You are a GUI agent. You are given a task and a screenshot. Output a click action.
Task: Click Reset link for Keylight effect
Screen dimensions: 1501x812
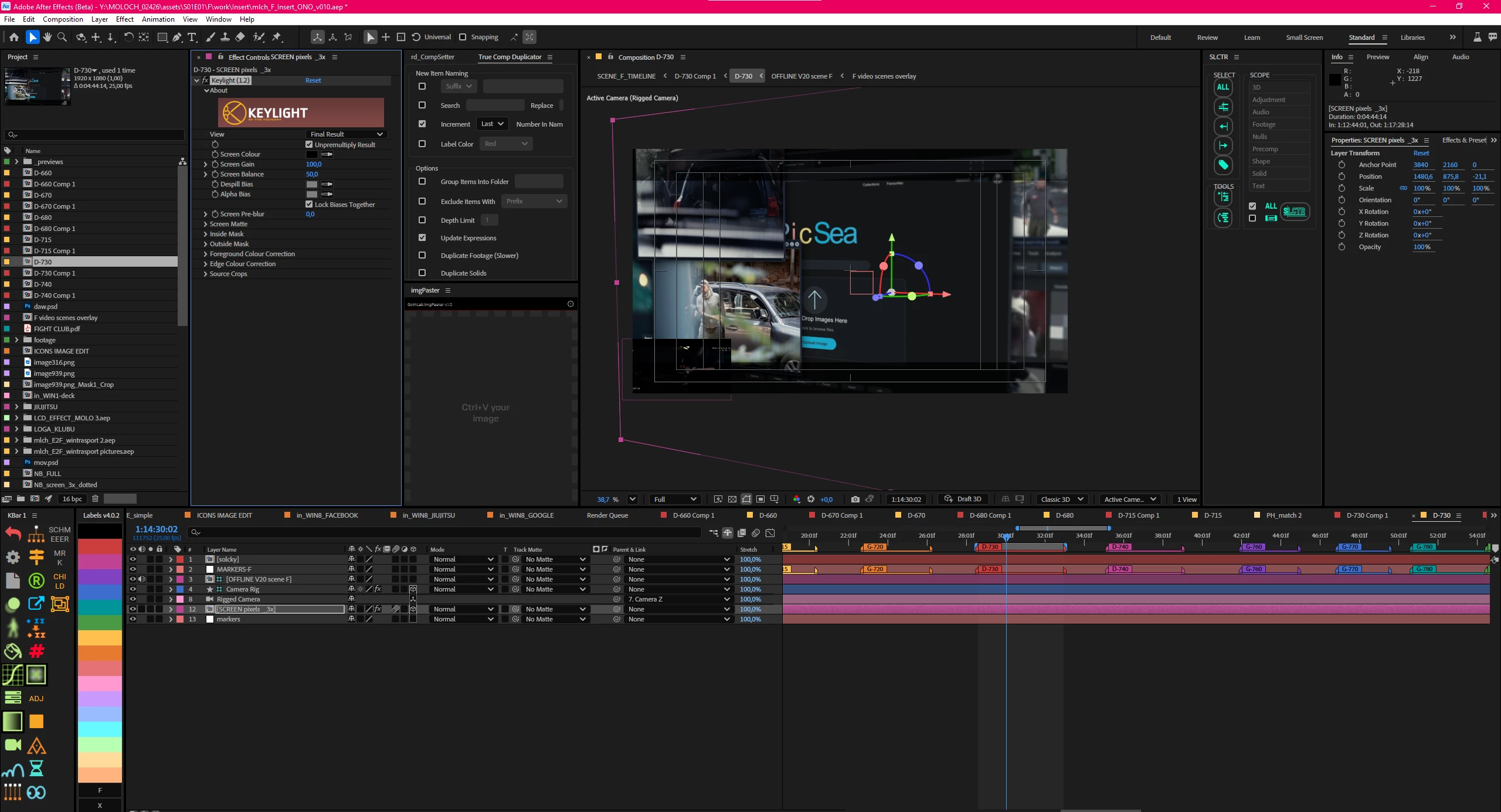pyautogui.click(x=313, y=80)
